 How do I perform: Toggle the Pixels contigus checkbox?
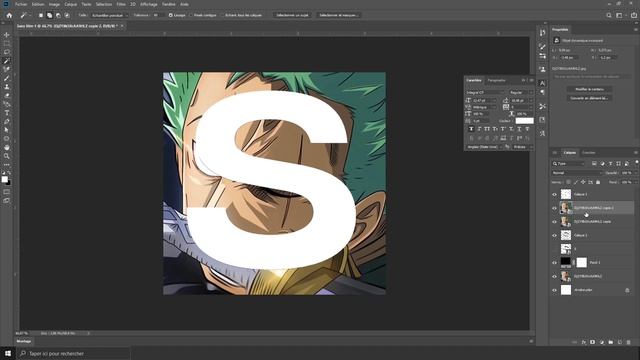pyautogui.click(x=191, y=15)
